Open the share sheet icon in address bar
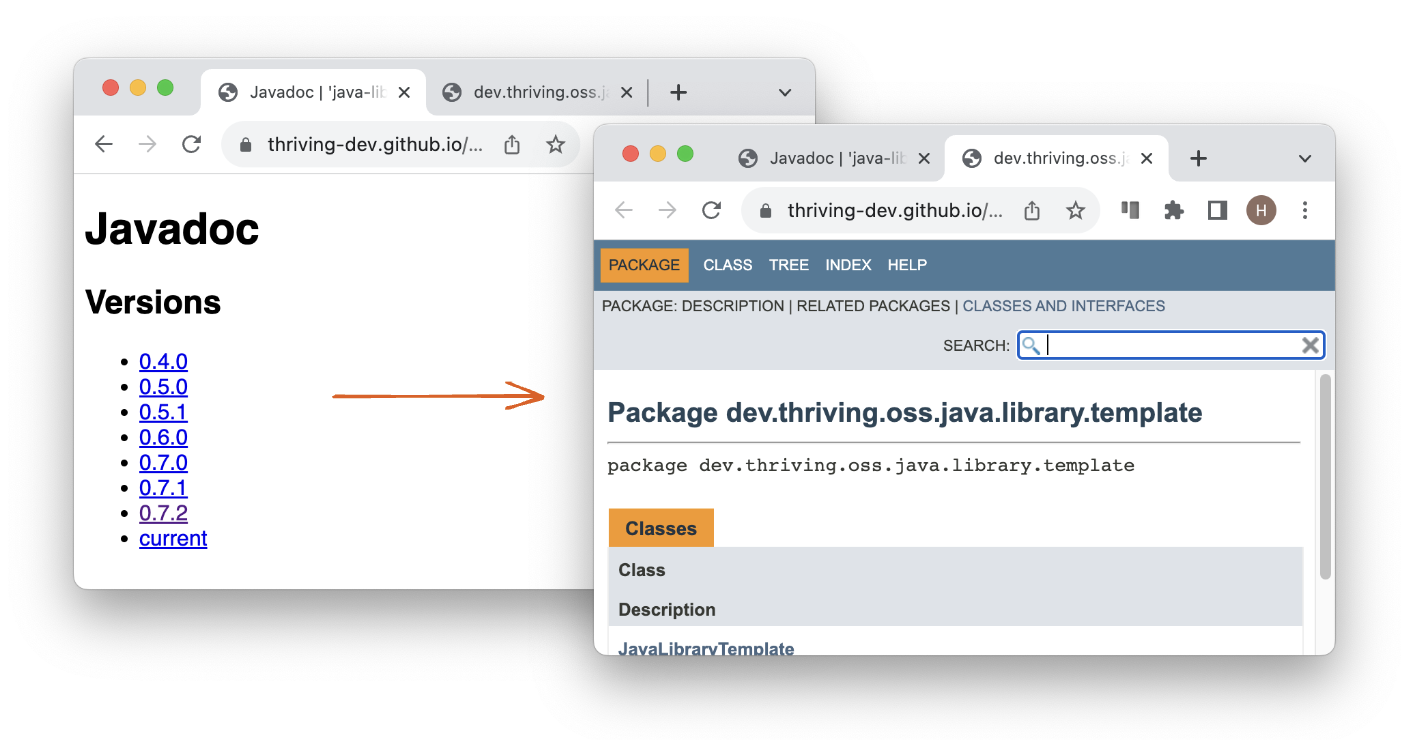This screenshot has height=740, width=1422. 1031,210
